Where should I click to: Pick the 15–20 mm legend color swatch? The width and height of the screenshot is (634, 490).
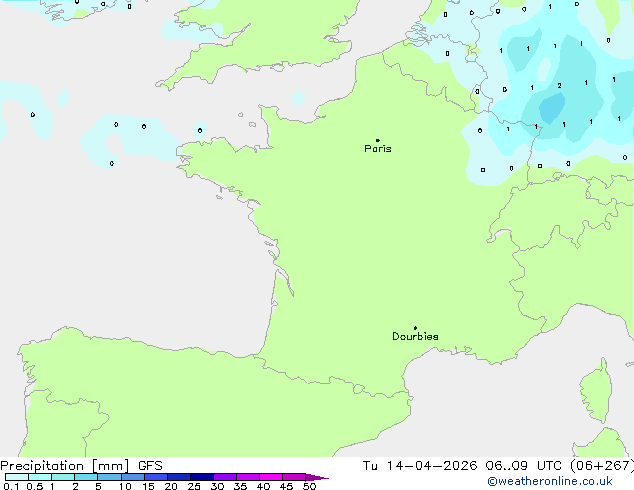pos(156,477)
